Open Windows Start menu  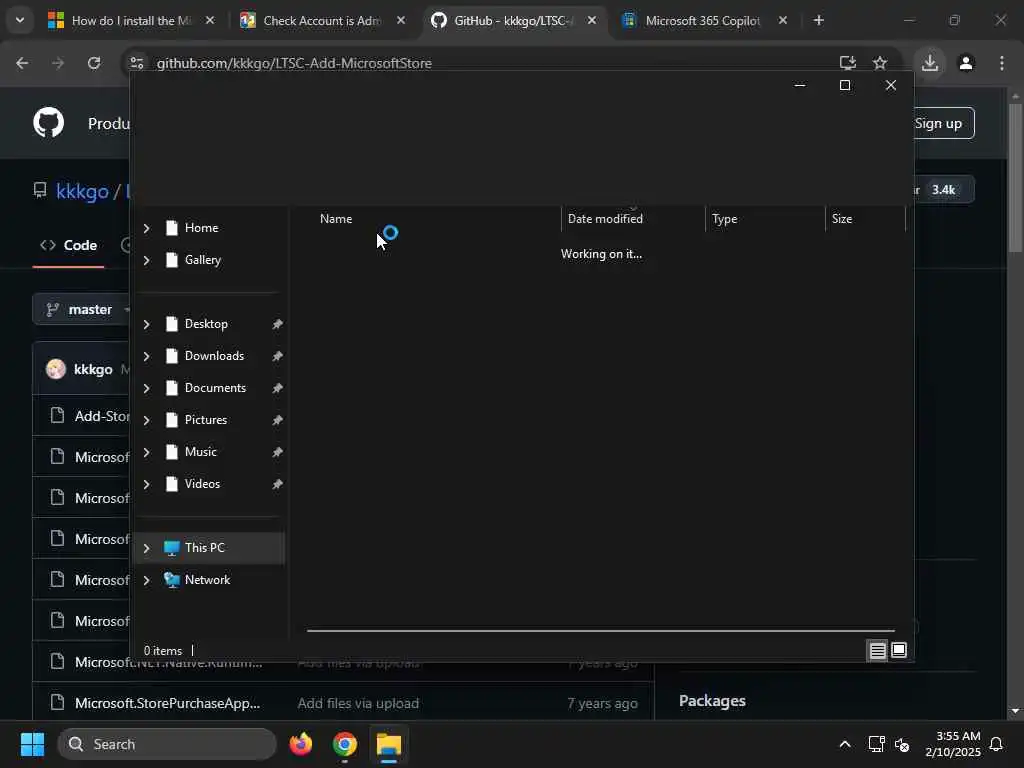coord(32,744)
